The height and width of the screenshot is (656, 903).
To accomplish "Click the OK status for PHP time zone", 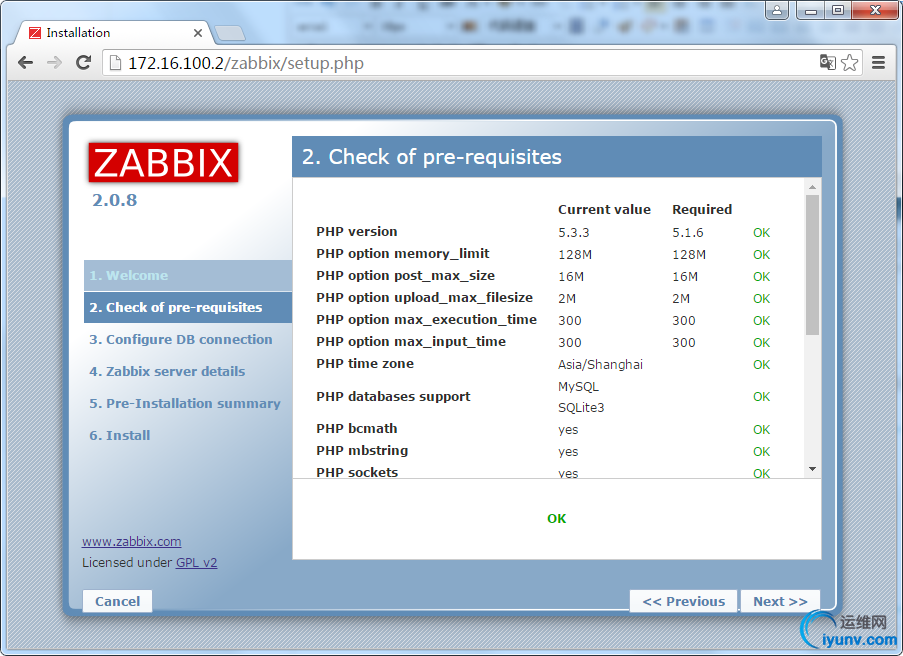I will [x=761, y=365].
